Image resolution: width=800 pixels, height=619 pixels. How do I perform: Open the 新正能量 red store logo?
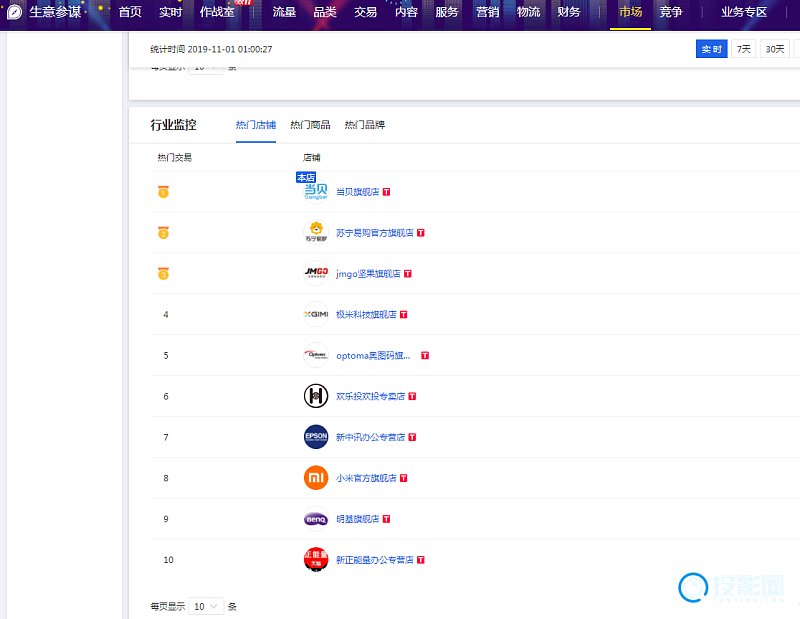pos(316,560)
